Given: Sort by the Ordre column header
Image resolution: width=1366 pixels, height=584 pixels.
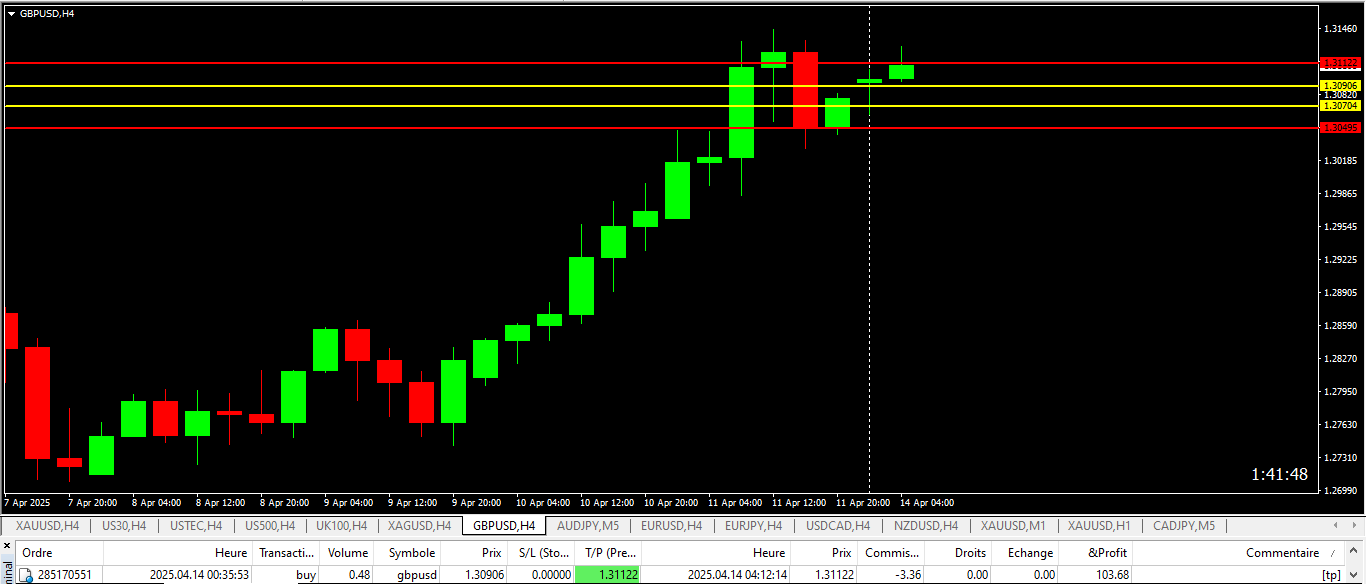Looking at the screenshot, I should tap(59, 553).
